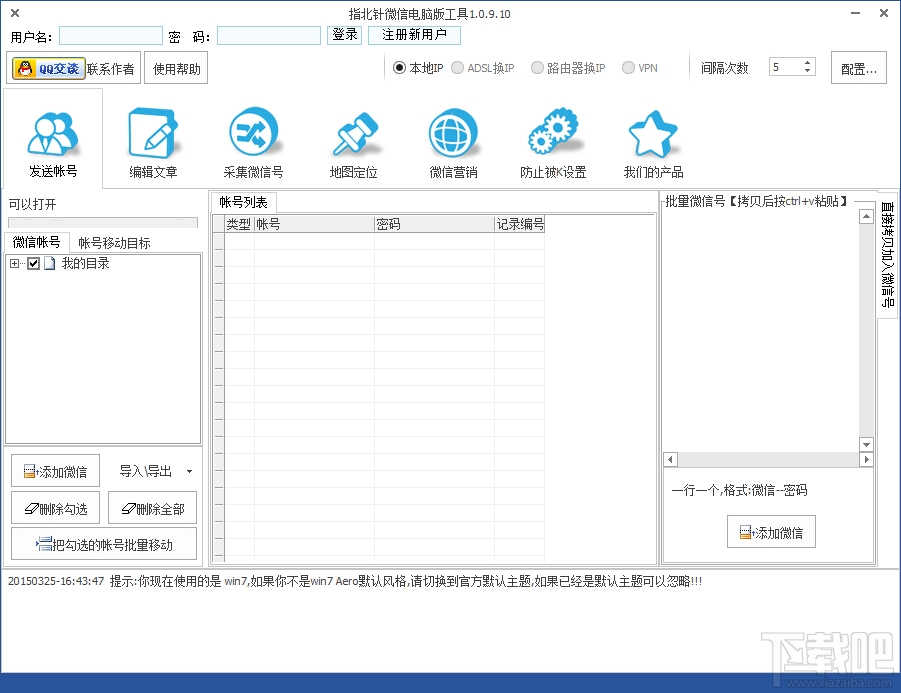Open the 编辑文章 edit article icon

point(153,133)
